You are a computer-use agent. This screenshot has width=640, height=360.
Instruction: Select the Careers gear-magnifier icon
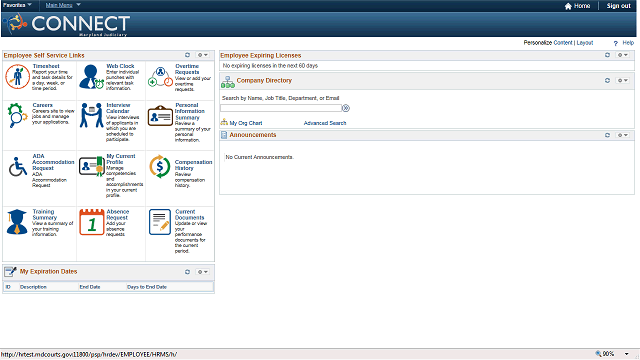[x=17, y=115]
